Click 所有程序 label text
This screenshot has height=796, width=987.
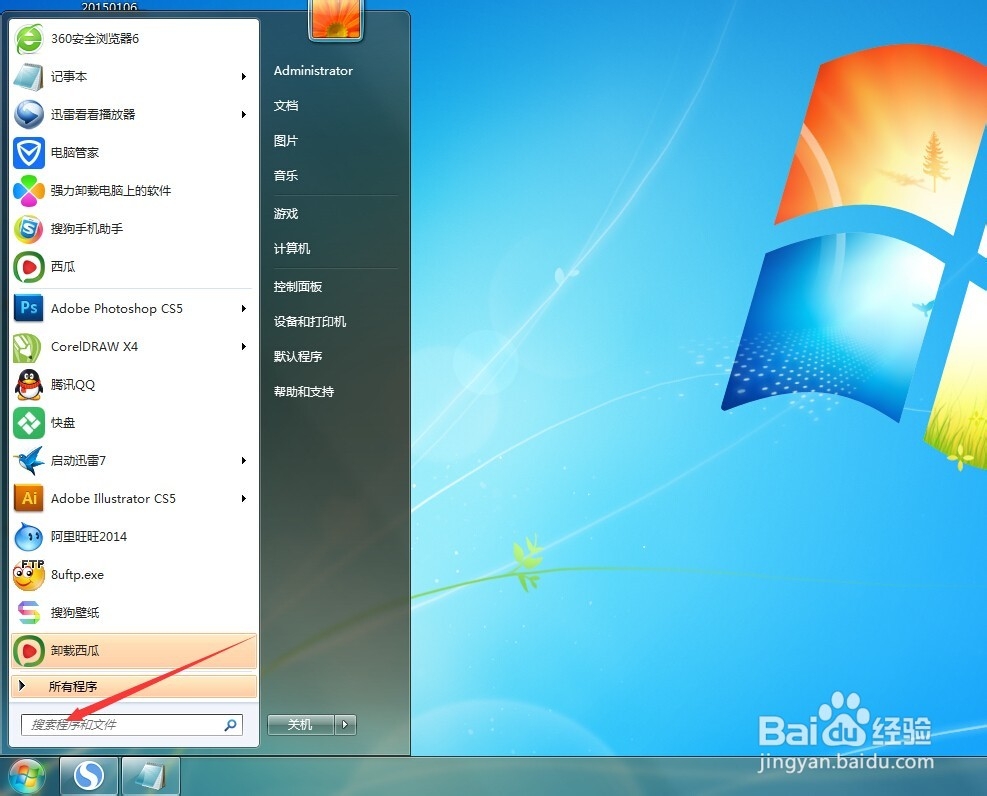click(x=73, y=687)
